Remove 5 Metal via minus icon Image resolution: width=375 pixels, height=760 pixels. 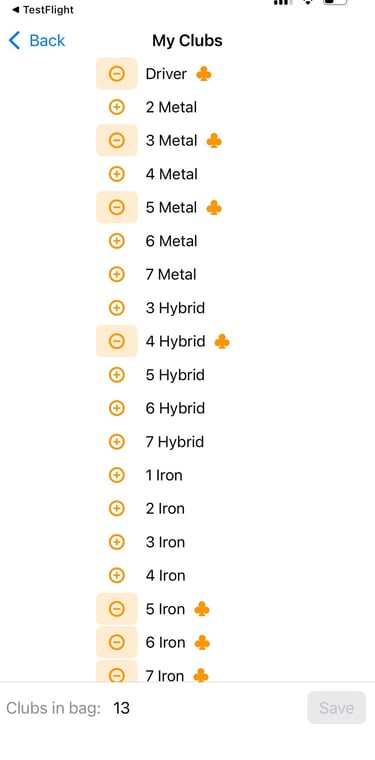116,207
